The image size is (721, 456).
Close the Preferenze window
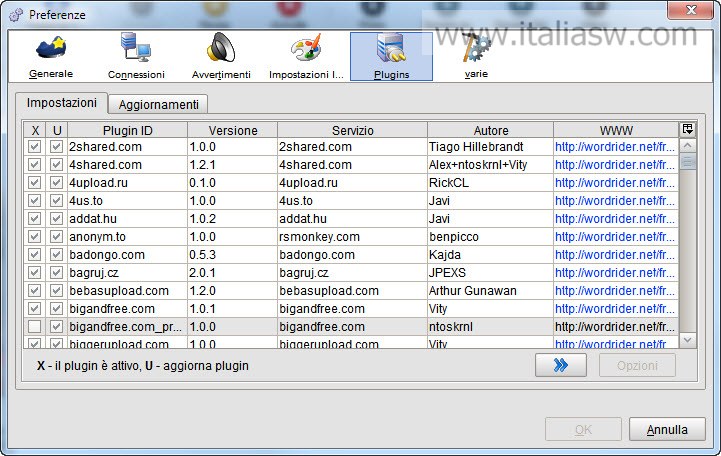(691, 10)
